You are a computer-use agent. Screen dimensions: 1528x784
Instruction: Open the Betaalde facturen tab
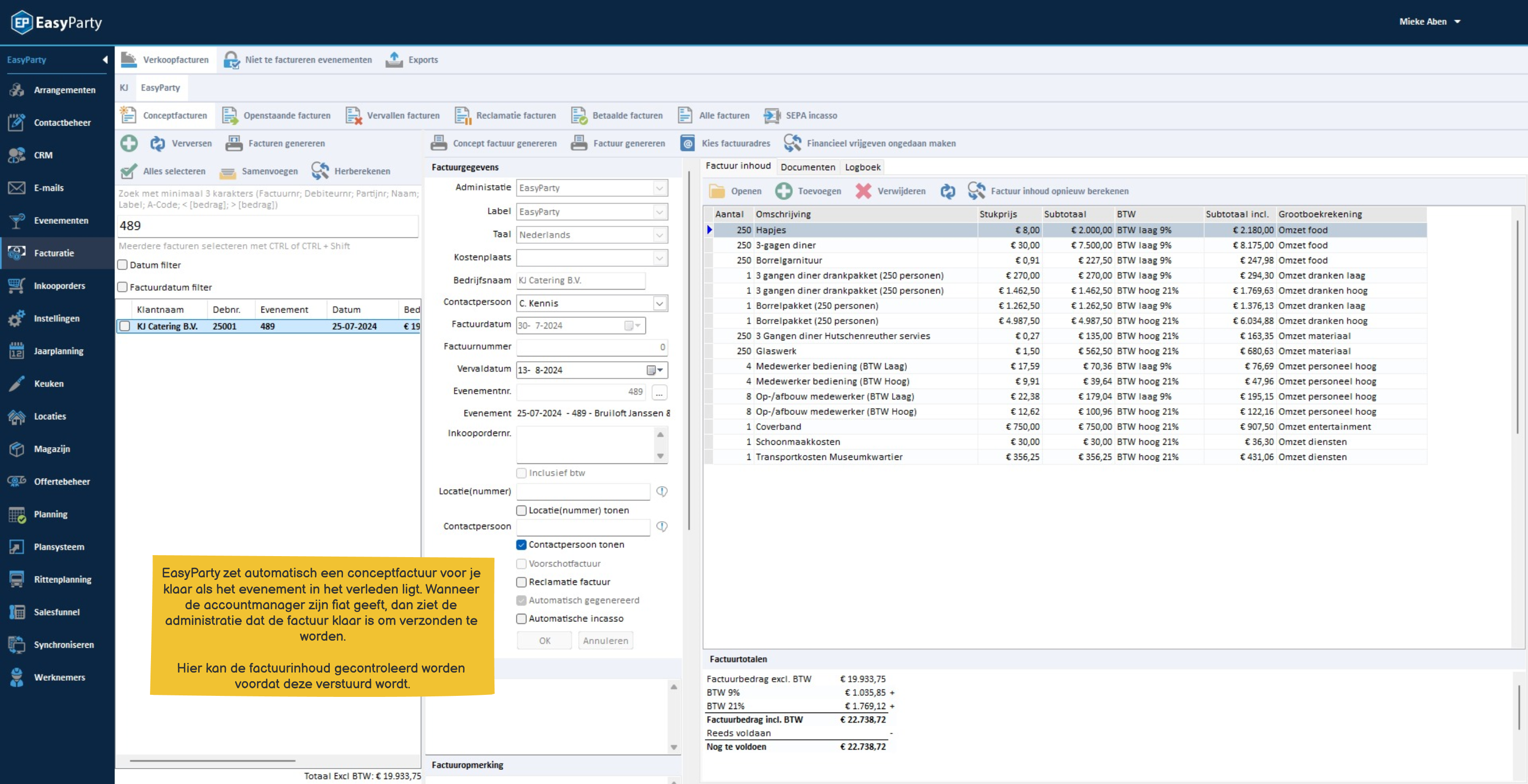point(617,115)
